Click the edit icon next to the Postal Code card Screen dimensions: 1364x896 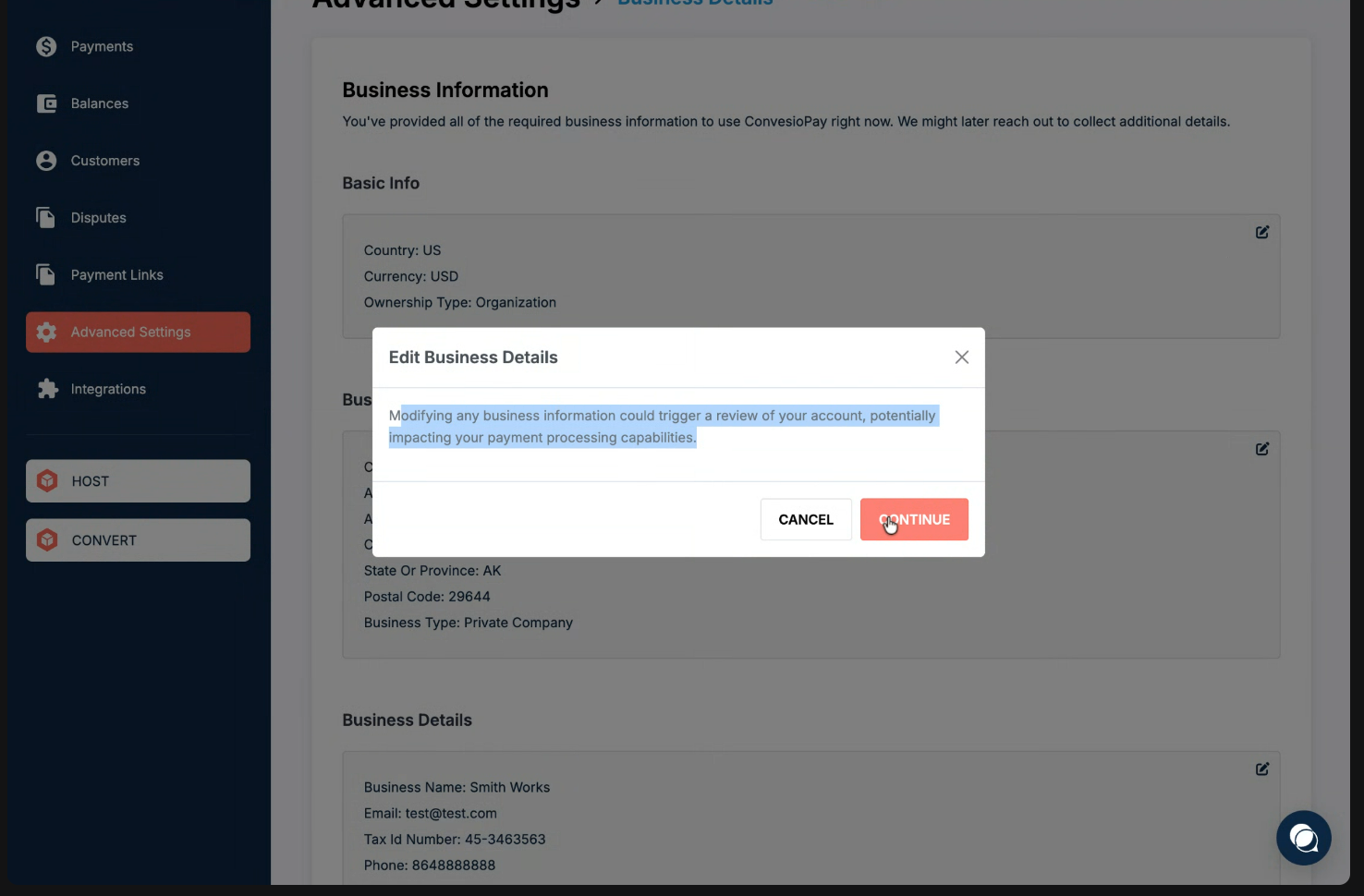click(1261, 449)
